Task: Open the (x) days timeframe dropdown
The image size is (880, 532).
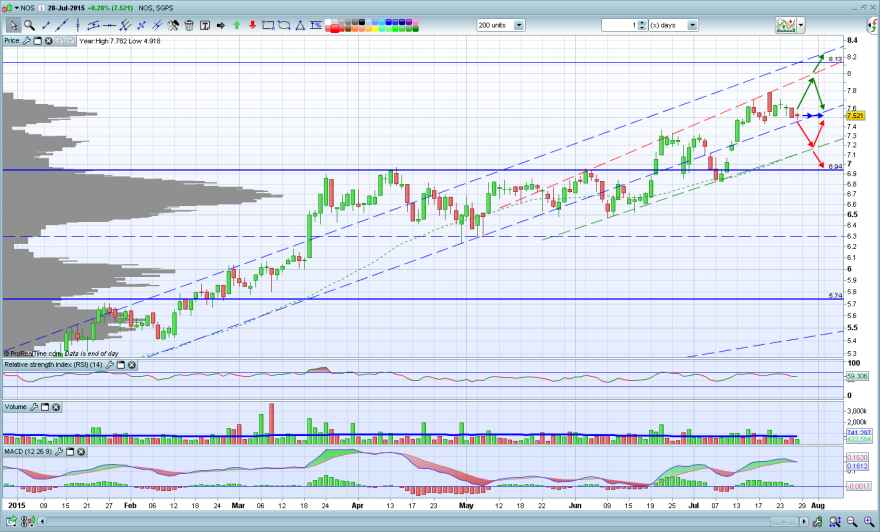Action: (693, 25)
